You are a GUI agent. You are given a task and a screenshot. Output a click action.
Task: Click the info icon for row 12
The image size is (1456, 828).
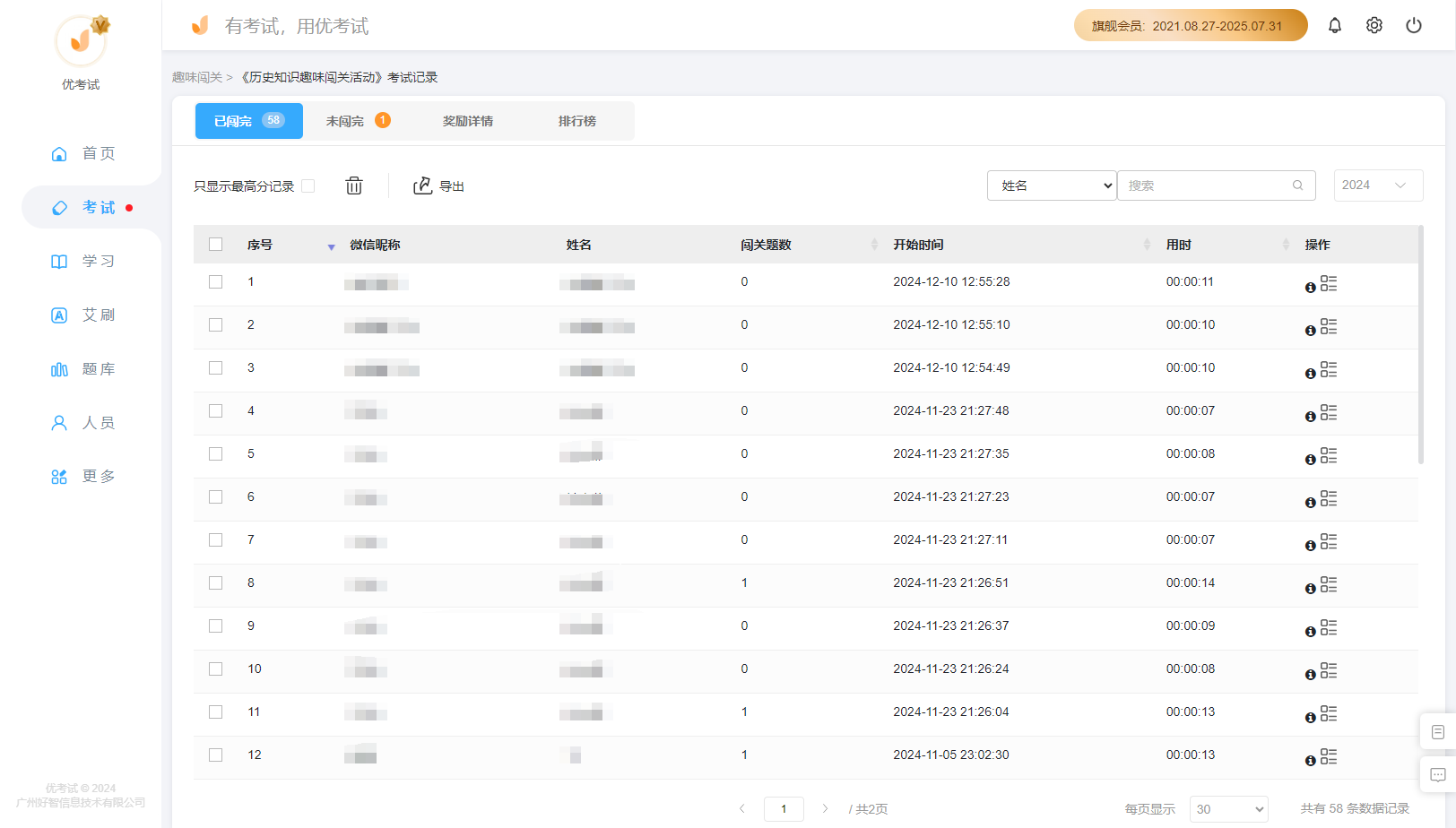click(x=1310, y=761)
